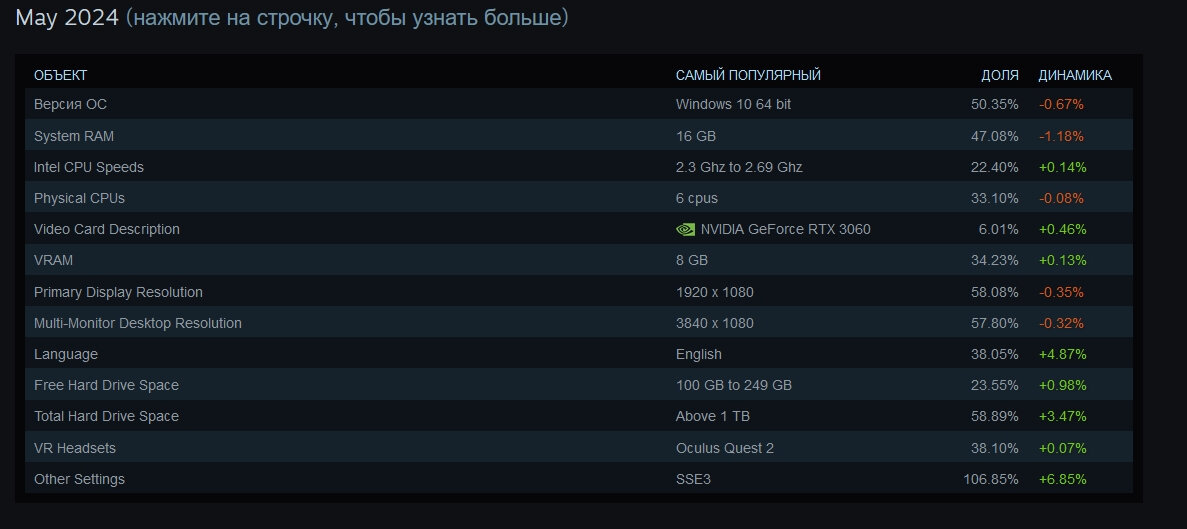Click the NVIDIA GeForce RTX 3060 text

(x=786, y=229)
